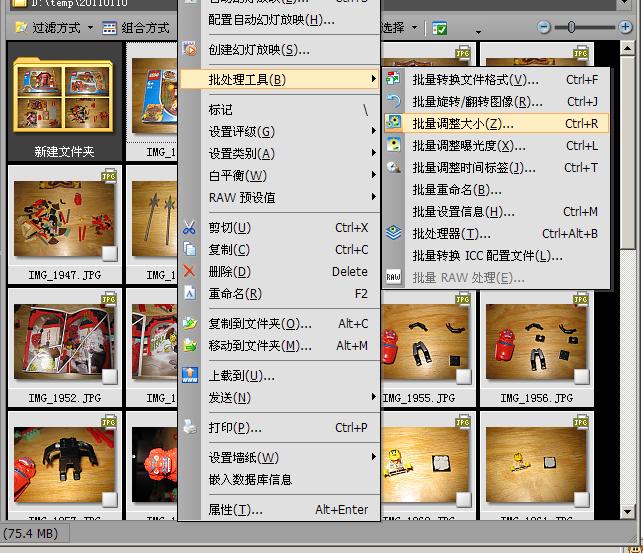The height and width of the screenshot is (553, 643).
Task: Toggle the checkbox on IMG_1956.JPG thumbnail
Action: click(x=581, y=377)
